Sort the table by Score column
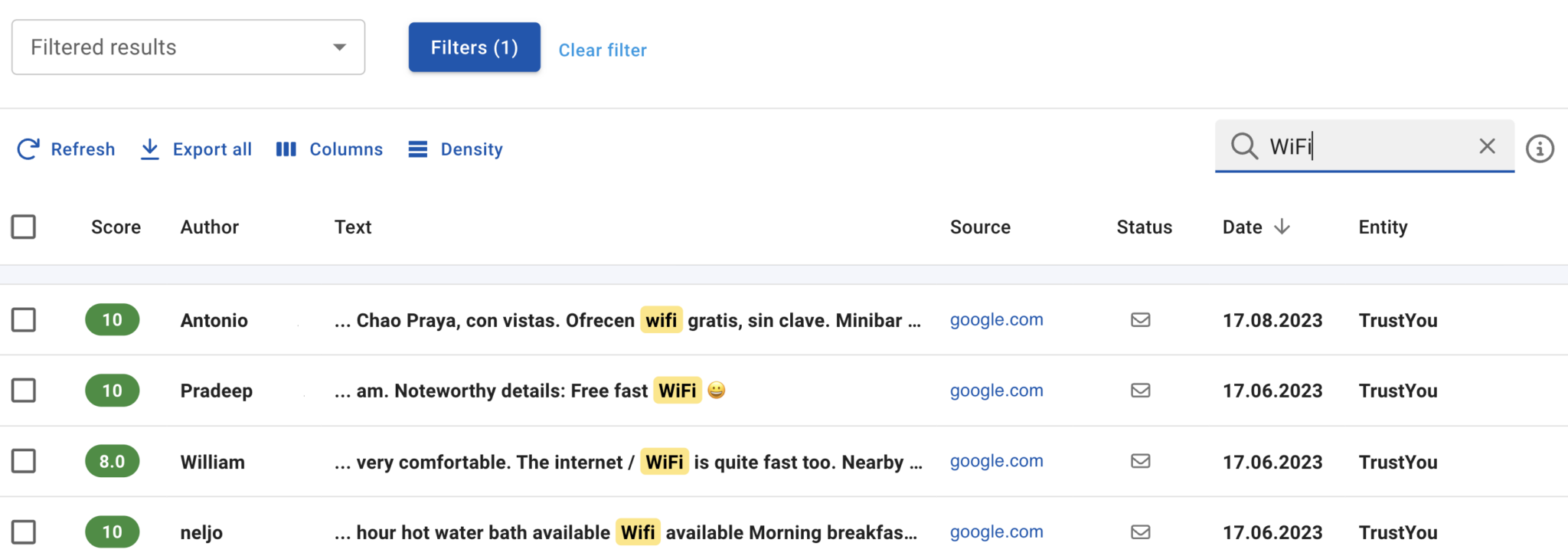 116,227
